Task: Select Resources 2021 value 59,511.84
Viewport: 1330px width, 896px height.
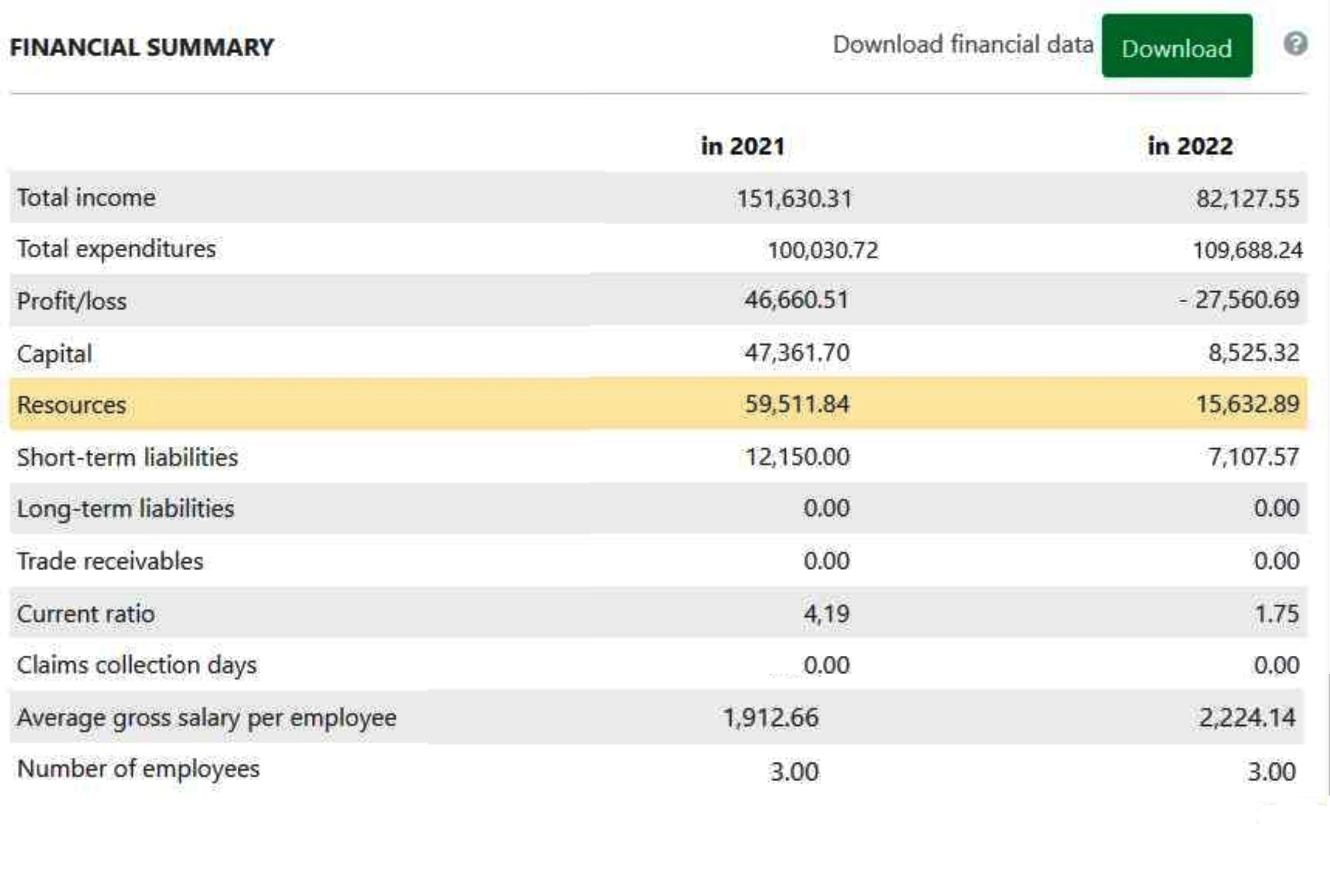Action: click(797, 404)
